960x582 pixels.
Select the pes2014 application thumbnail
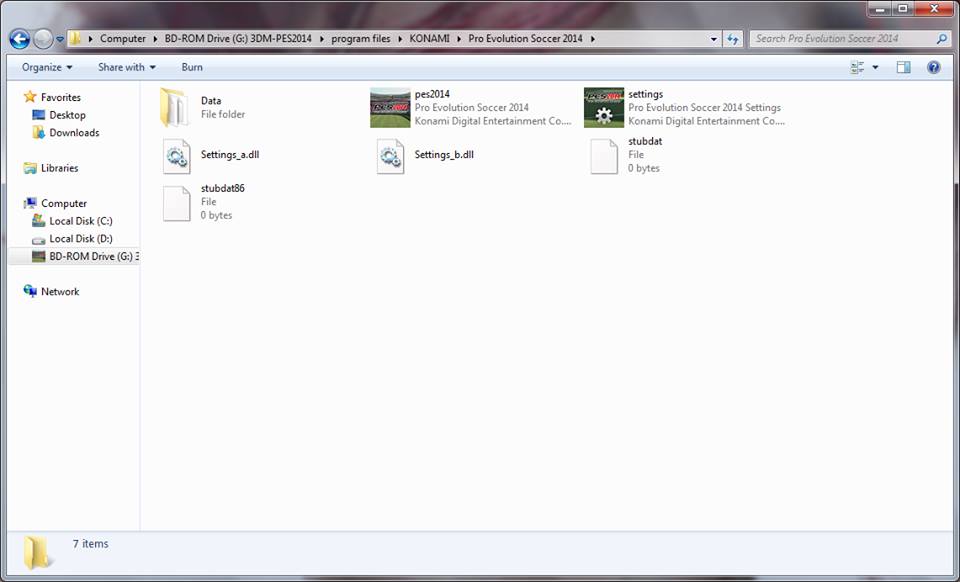coord(390,108)
